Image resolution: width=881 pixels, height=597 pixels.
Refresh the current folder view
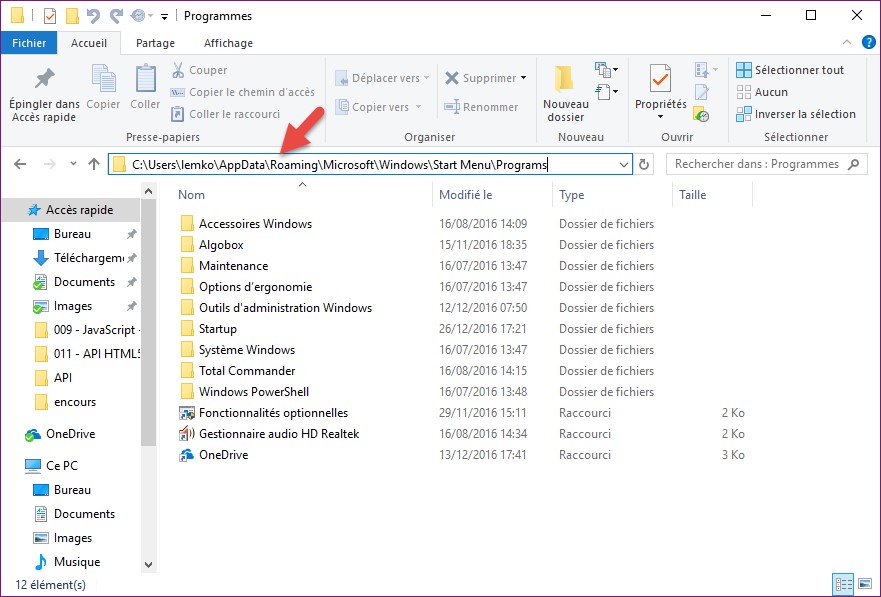(x=645, y=164)
